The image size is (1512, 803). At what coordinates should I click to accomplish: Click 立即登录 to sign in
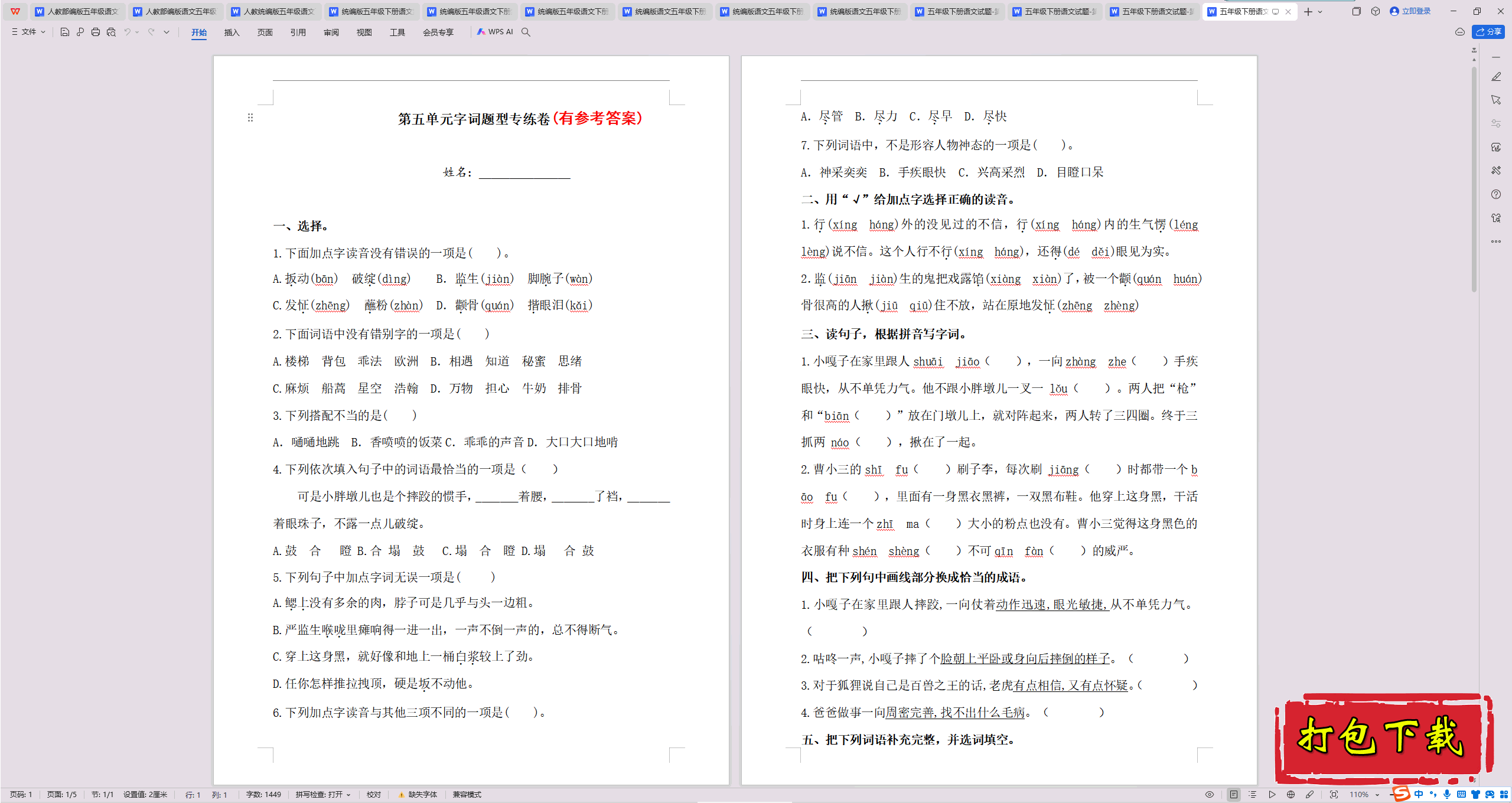(x=1410, y=11)
